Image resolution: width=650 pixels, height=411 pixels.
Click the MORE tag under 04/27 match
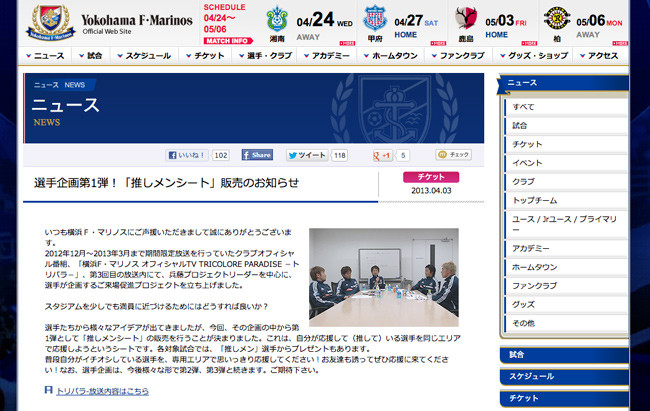pyautogui.click(x=438, y=43)
